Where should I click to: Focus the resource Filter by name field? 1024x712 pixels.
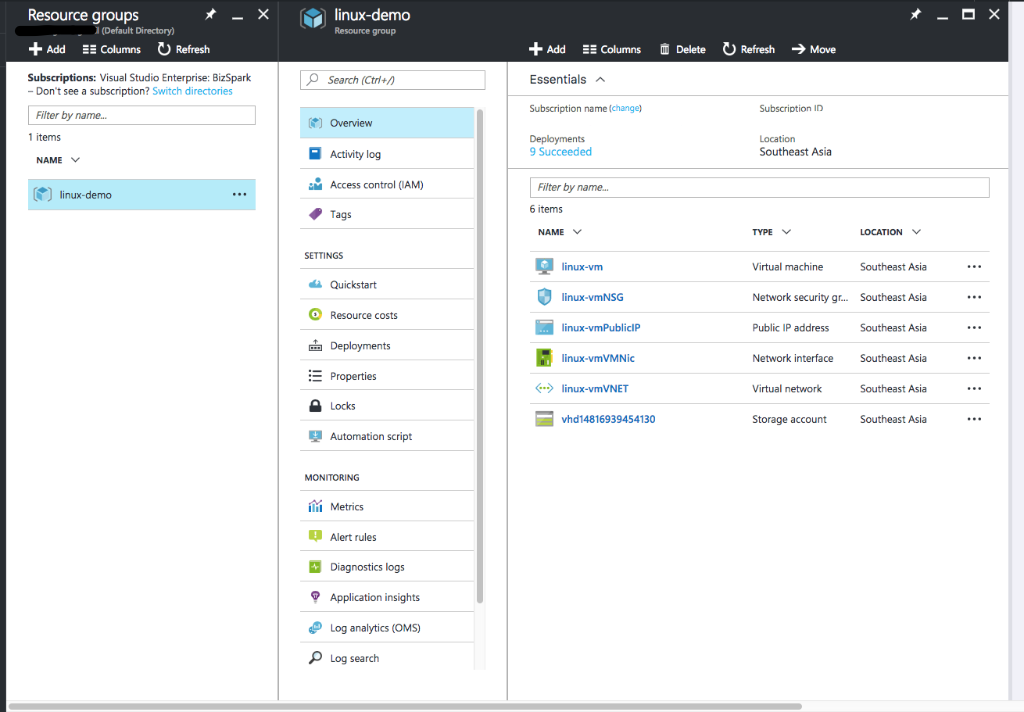pyautogui.click(x=760, y=187)
